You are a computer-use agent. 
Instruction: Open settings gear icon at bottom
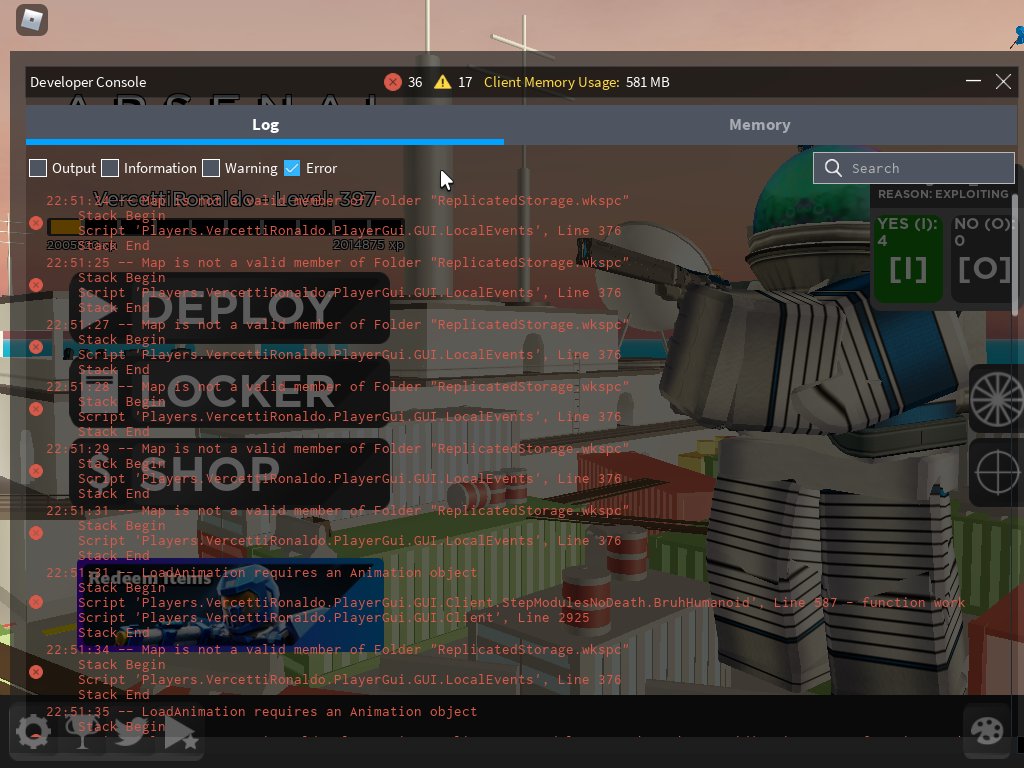tap(33, 731)
